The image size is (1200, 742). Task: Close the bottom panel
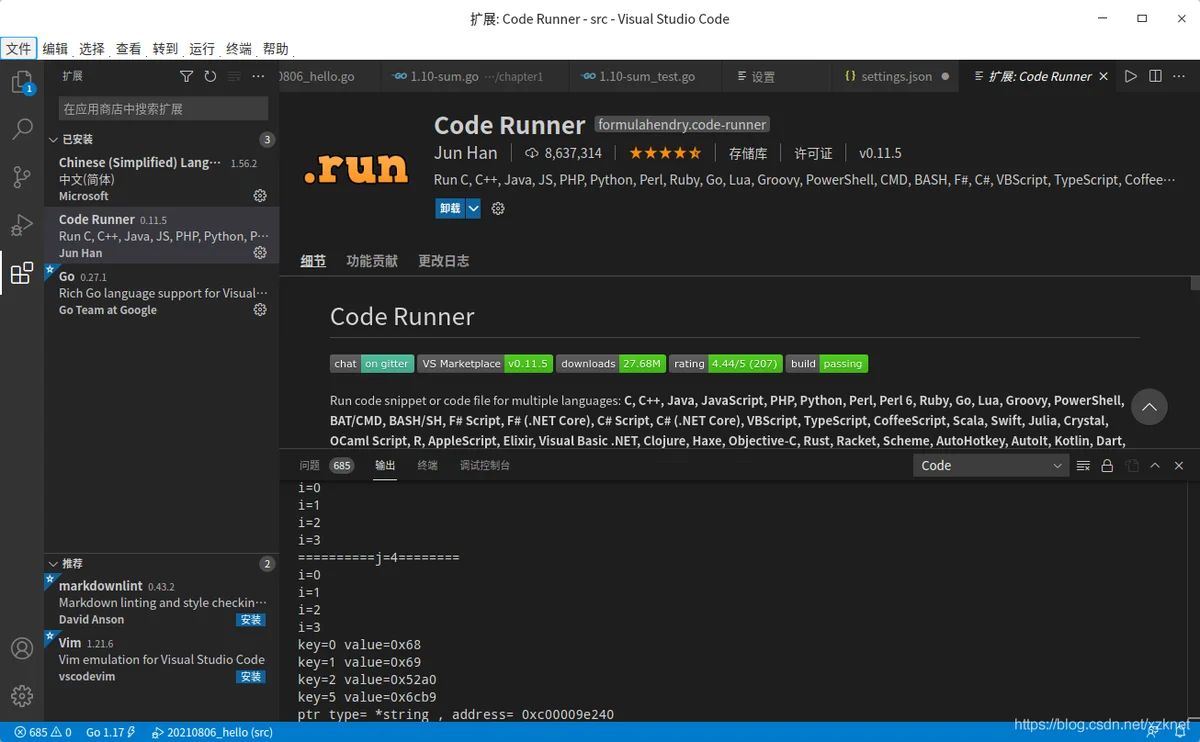(1179, 466)
